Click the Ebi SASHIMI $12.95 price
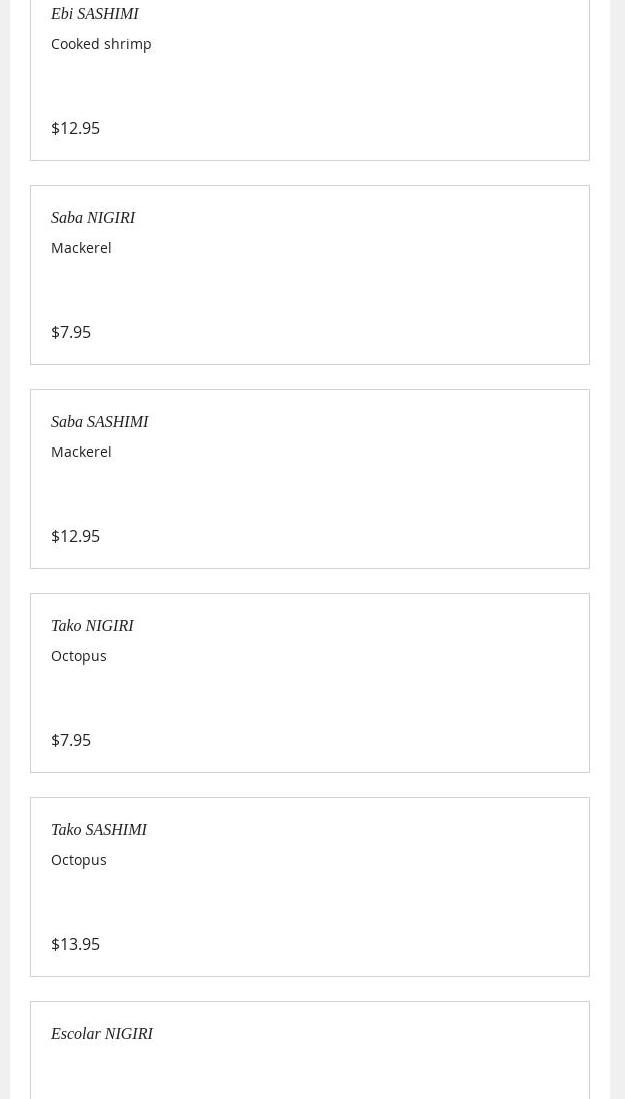Image resolution: width=625 pixels, height=1099 pixels. pos(75,128)
